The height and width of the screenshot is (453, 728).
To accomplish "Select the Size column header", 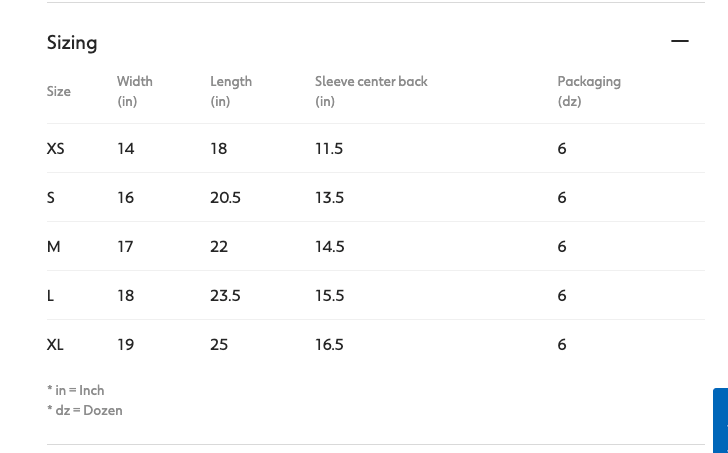I will click(59, 91).
